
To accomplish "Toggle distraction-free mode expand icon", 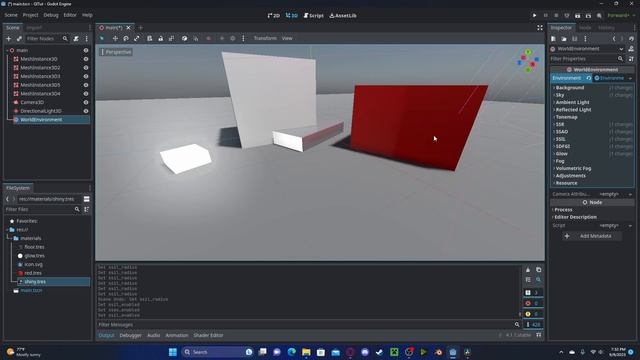I will pyautogui.click(x=540, y=28).
